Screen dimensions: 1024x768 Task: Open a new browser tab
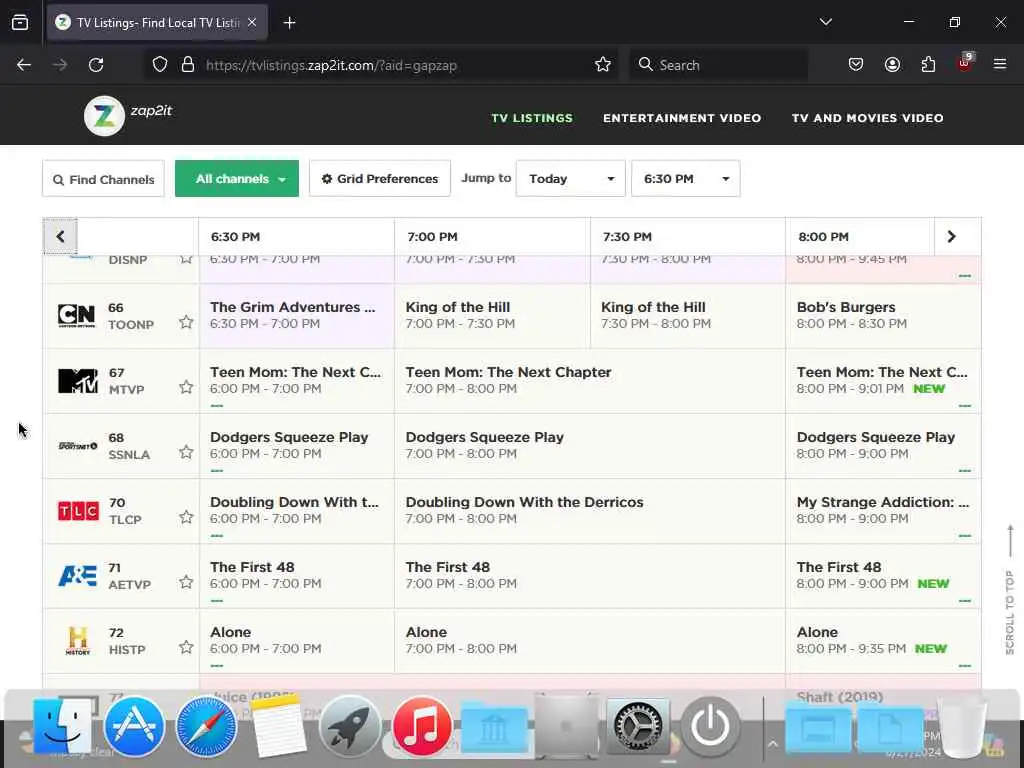(289, 23)
